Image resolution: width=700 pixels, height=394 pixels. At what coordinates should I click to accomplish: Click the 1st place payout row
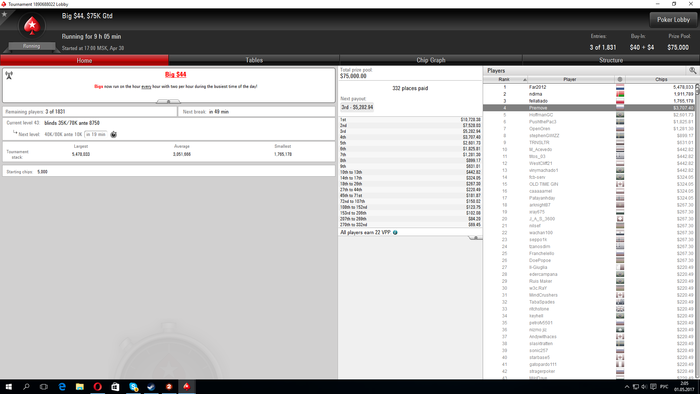pyautogui.click(x=410, y=120)
